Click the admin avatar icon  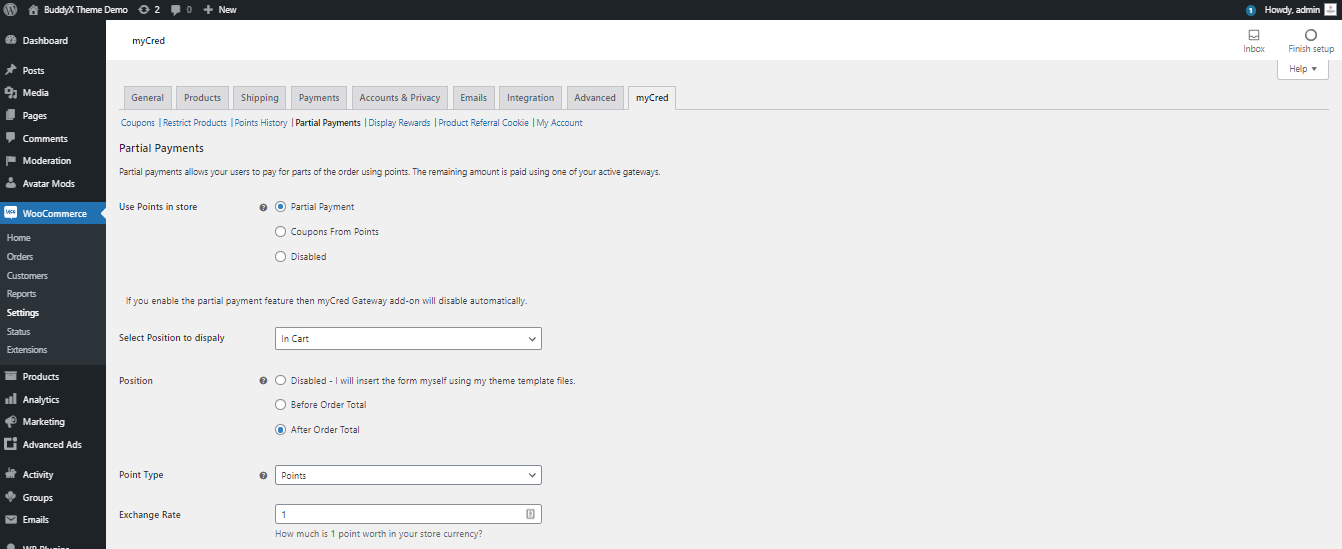pos(1330,9)
